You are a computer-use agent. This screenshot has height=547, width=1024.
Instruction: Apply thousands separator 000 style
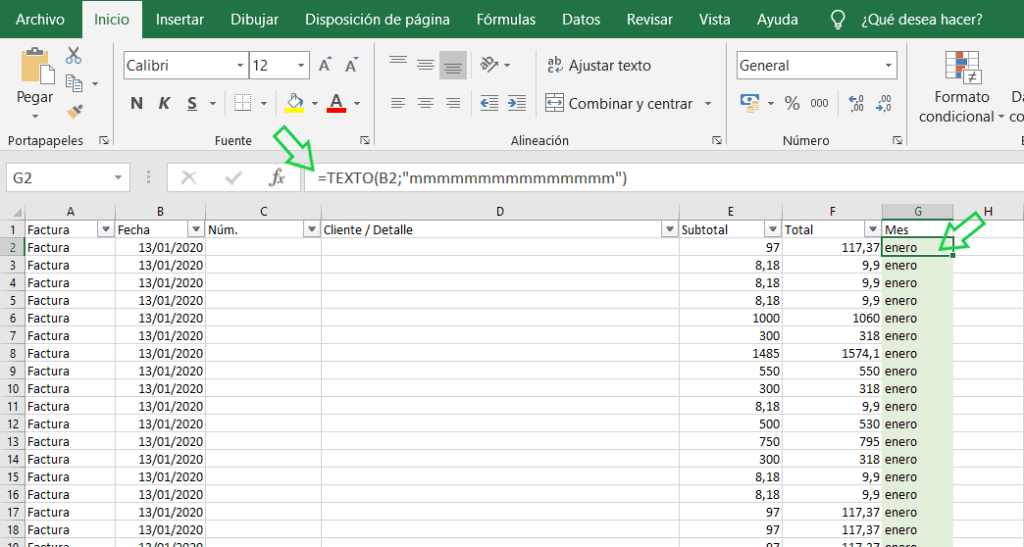click(x=819, y=103)
